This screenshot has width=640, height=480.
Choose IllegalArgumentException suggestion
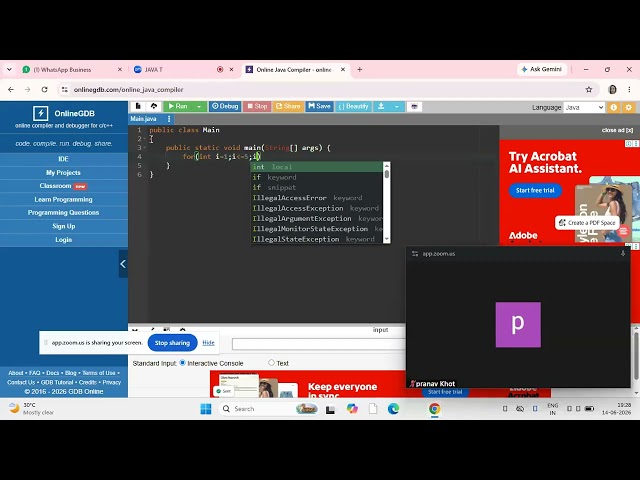tap(317, 218)
